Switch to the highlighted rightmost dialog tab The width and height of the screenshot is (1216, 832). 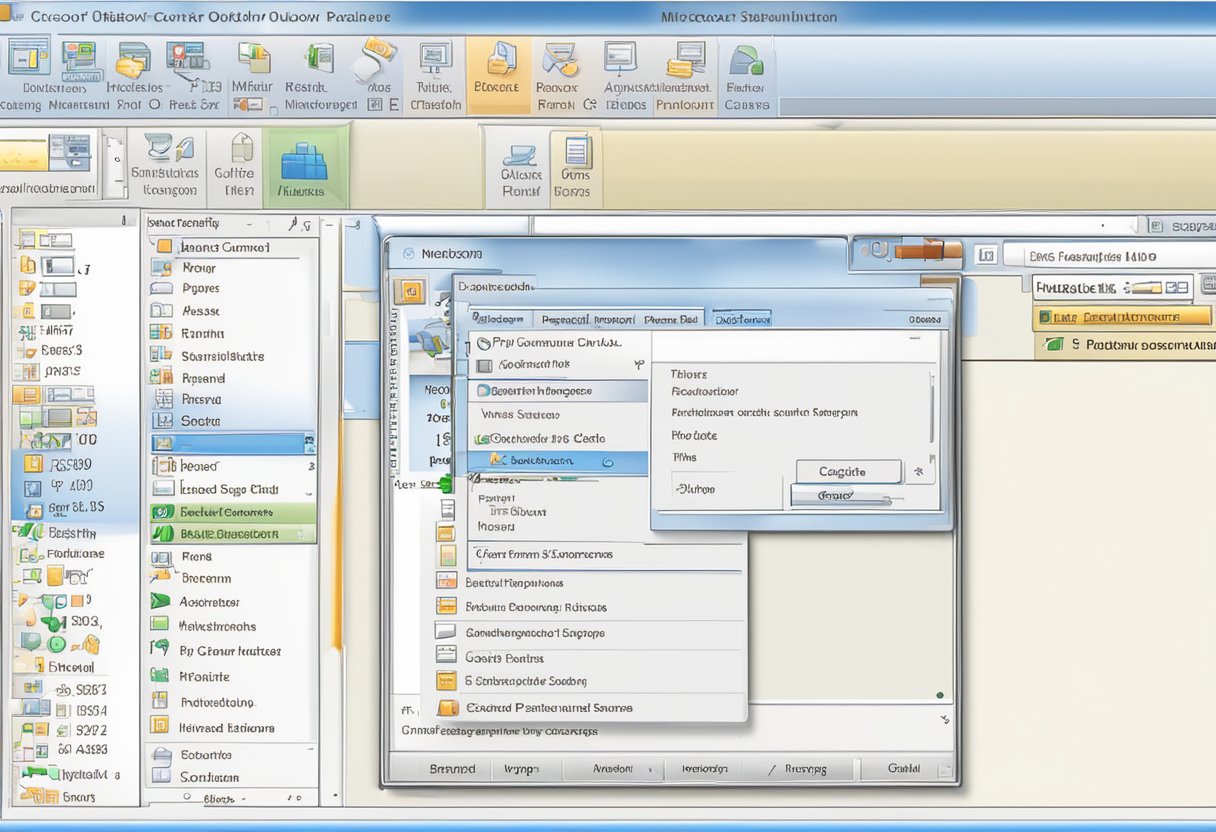742,318
